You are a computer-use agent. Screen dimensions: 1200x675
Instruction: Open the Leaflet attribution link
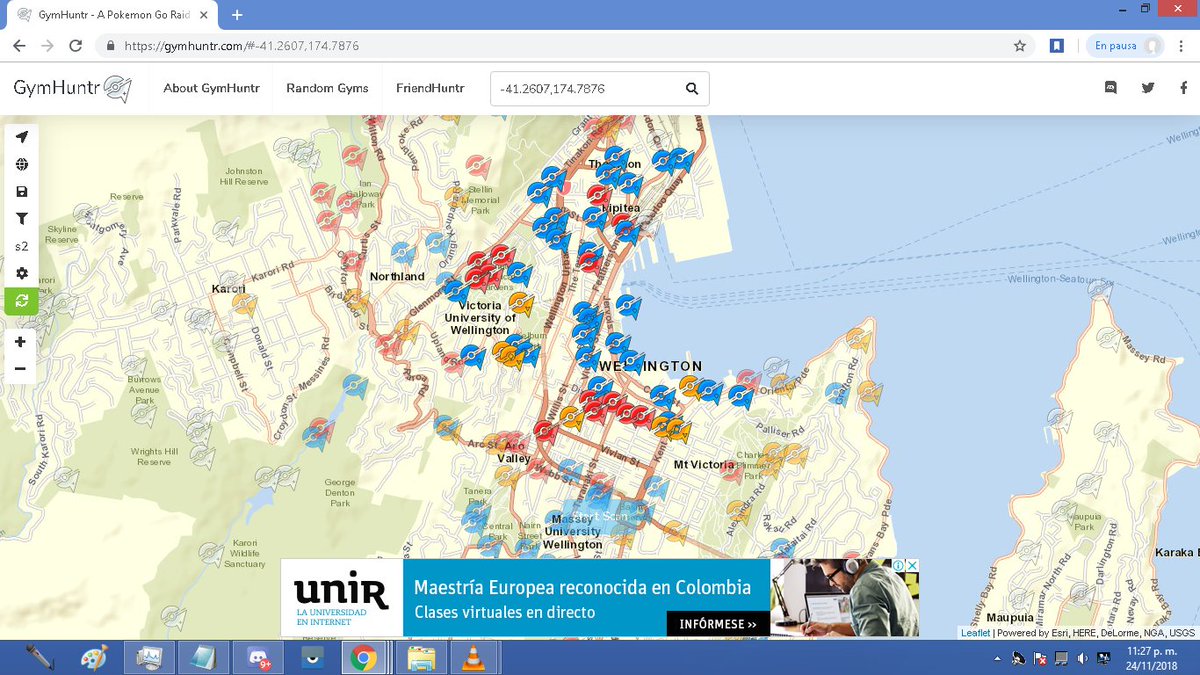(x=975, y=633)
